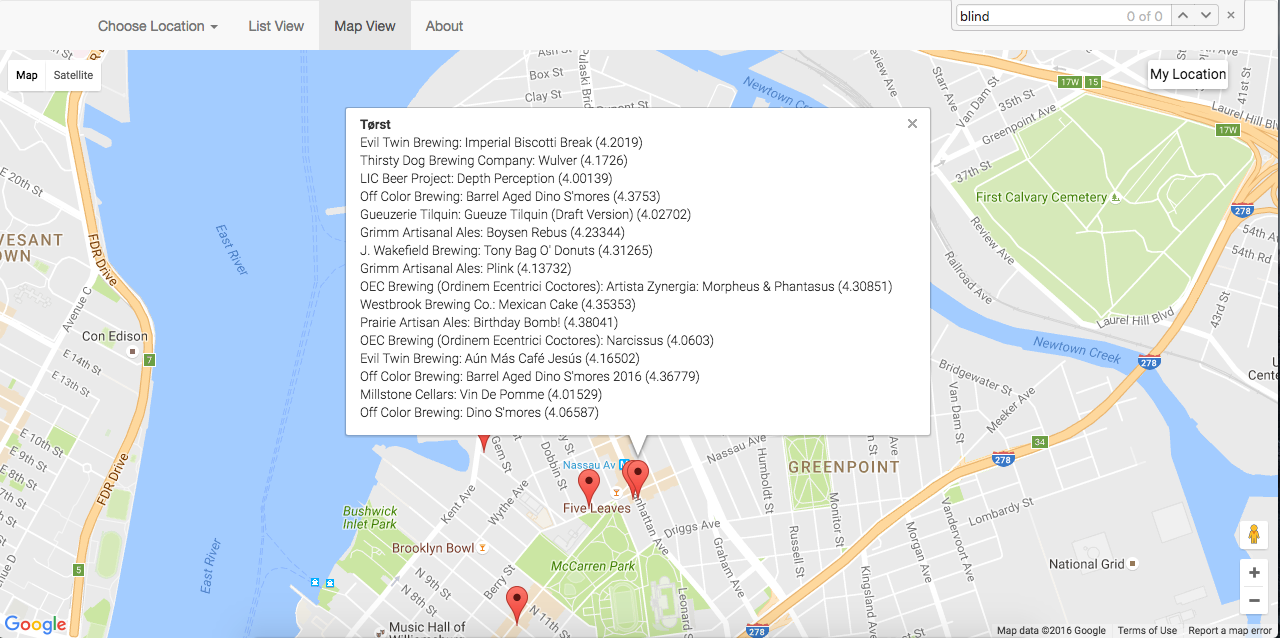Click the Millstone Vin De Pomme entry
1280x638 pixels.
pos(481,394)
